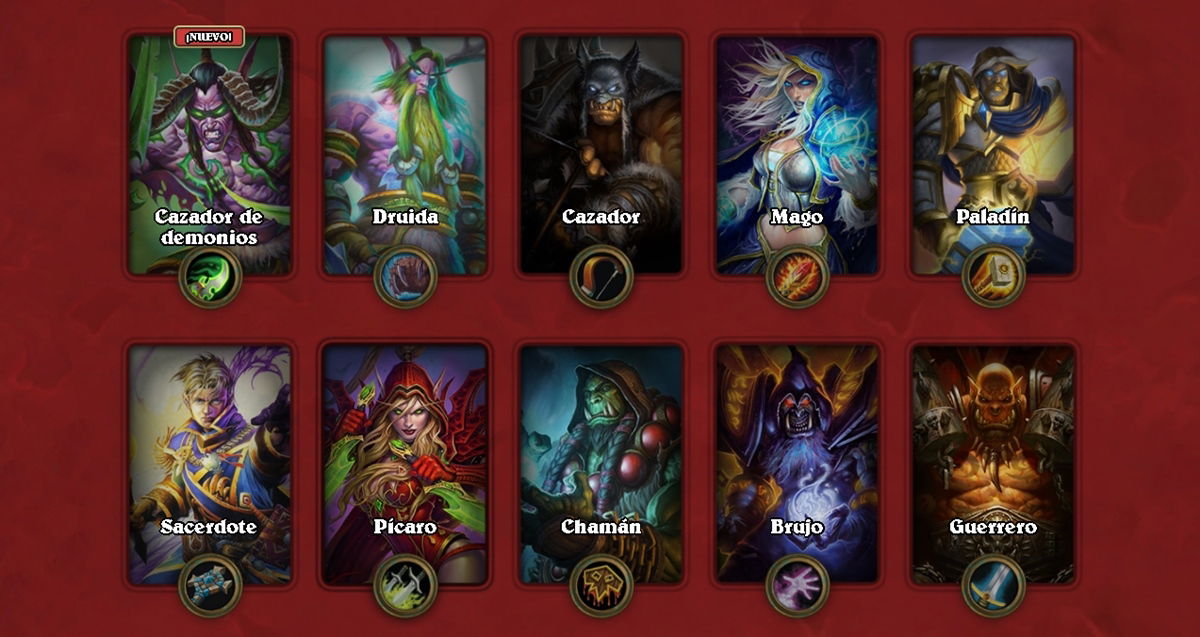The width and height of the screenshot is (1200, 637).
Task: Click the Chamán class name label
Action: click(x=601, y=526)
